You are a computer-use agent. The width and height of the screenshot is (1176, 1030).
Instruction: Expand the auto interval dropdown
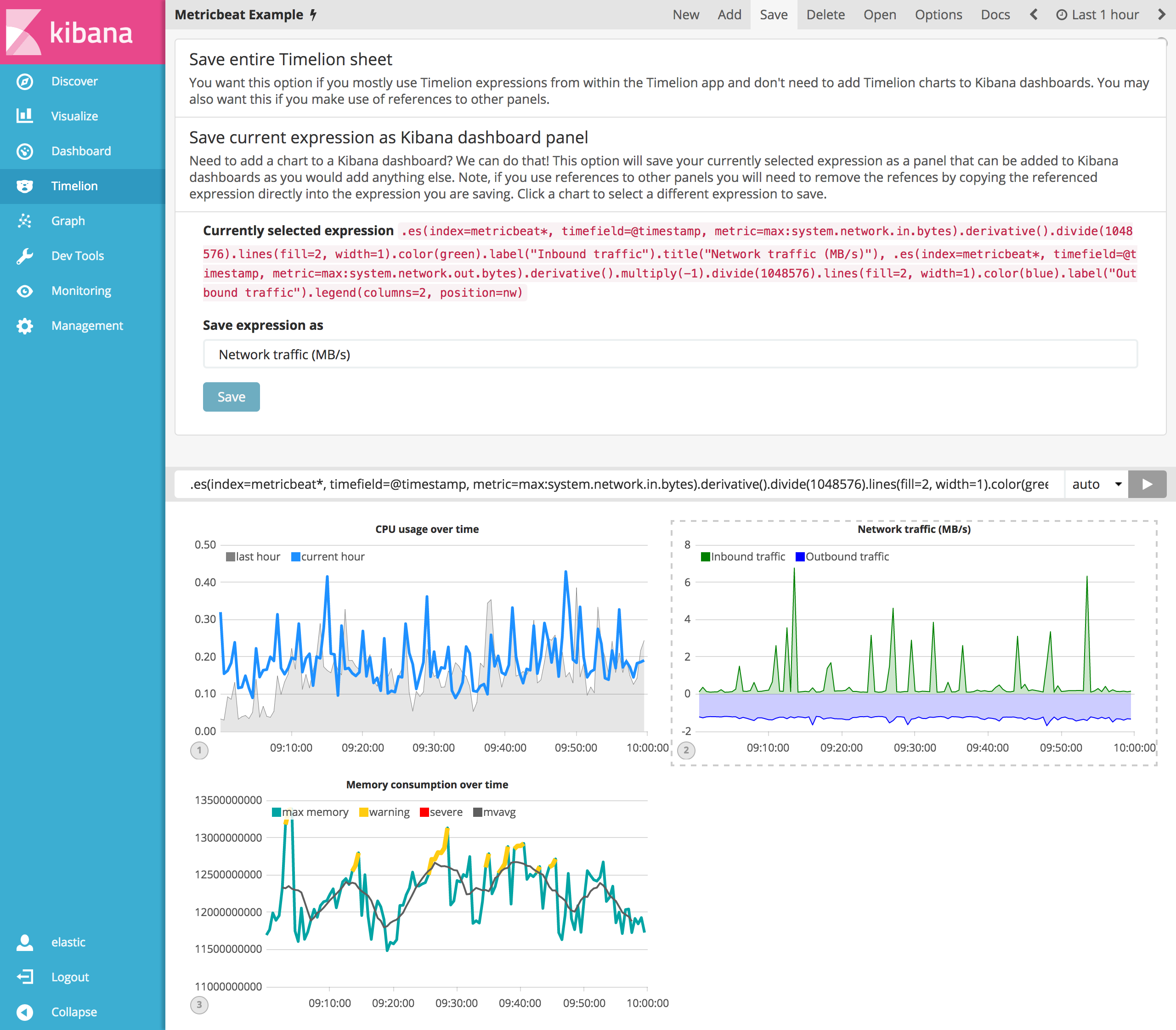[x=1098, y=484]
